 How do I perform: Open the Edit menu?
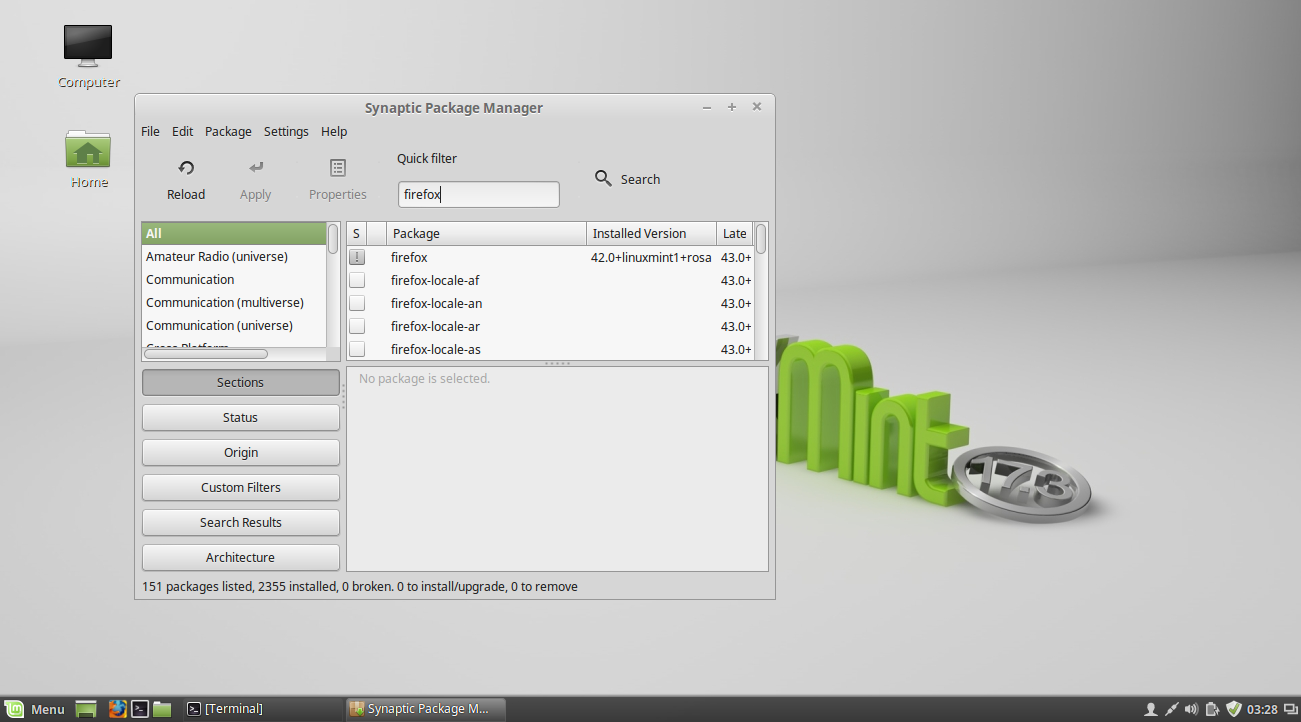click(x=182, y=131)
